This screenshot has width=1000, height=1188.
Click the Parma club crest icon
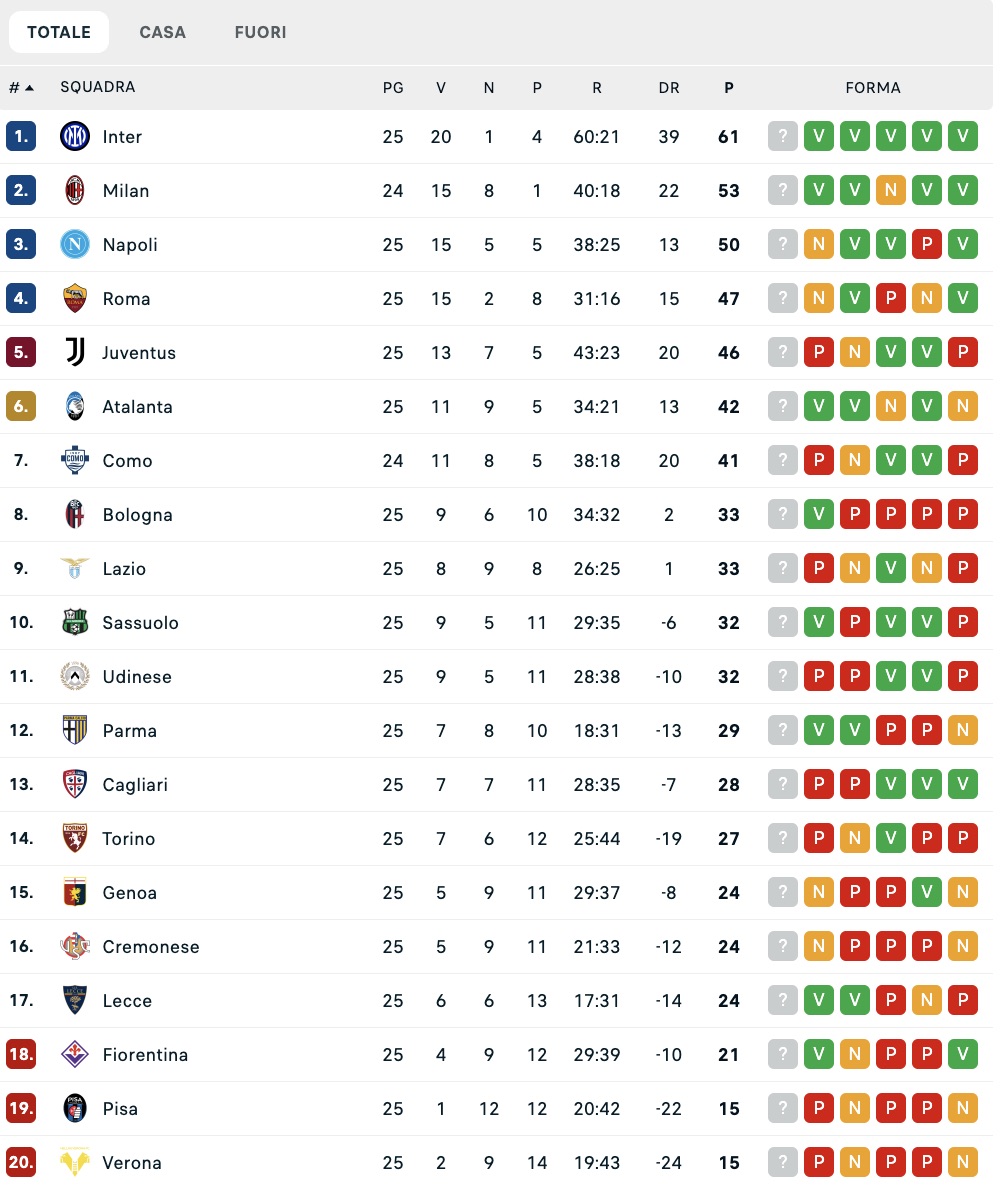(x=75, y=731)
